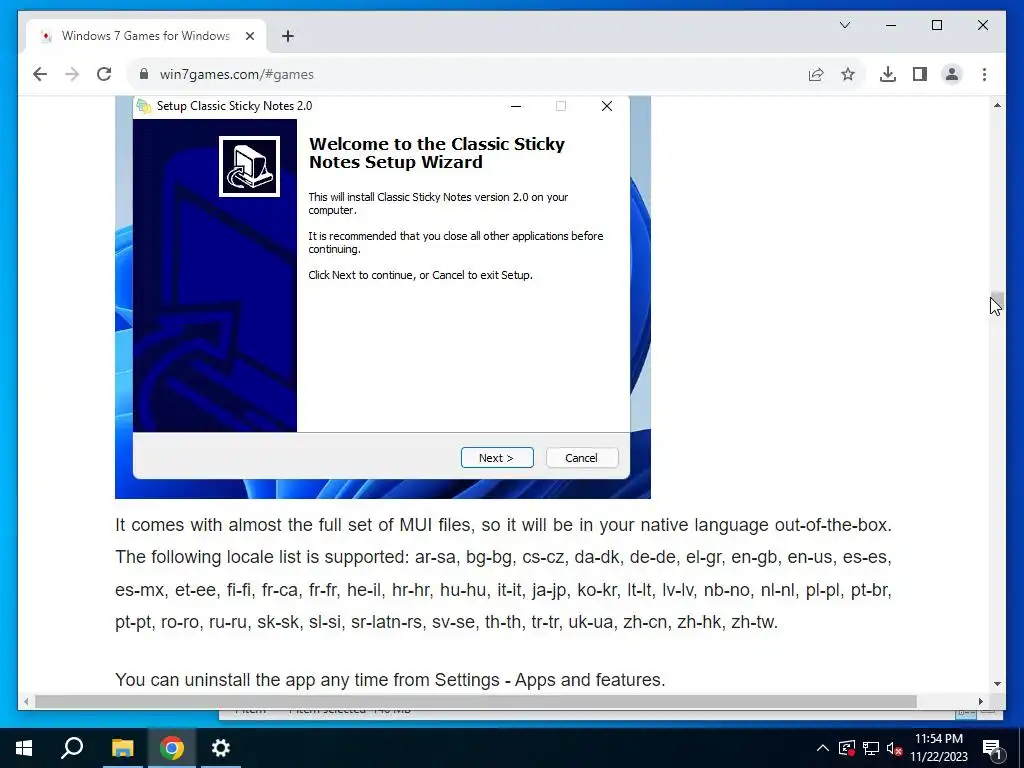Open Chrome tab search chevron
The width and height of the screenshot is (1024, 768).
[844, 25]
